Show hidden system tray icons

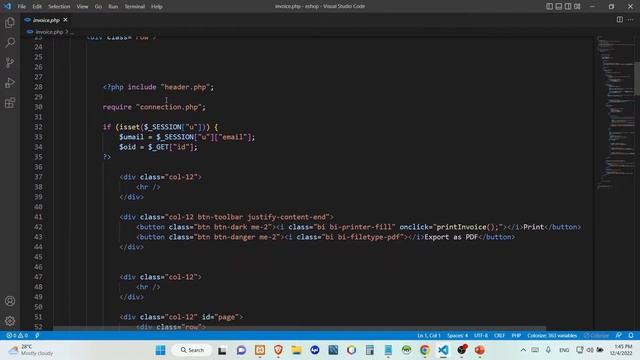click(523, 350)
